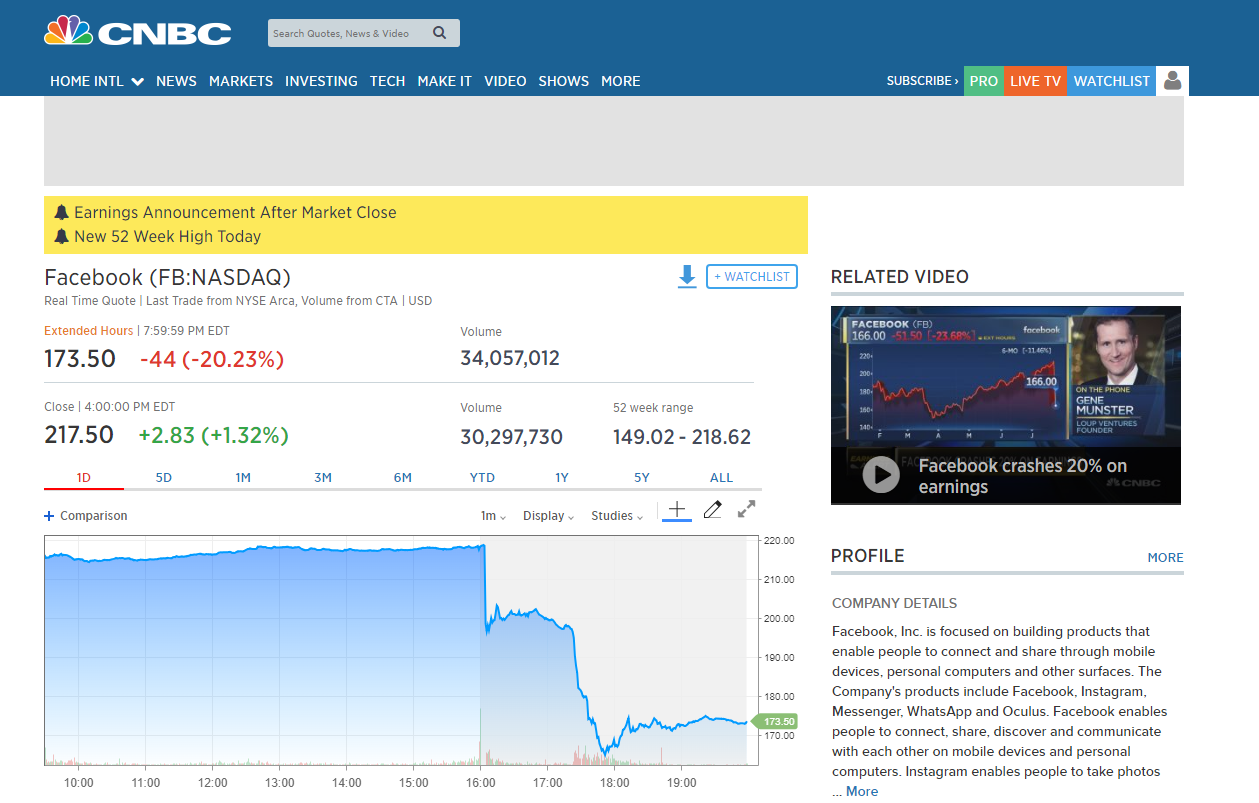
Task: Click the plus icon next to Comparison
Action: tap(49, 516)
